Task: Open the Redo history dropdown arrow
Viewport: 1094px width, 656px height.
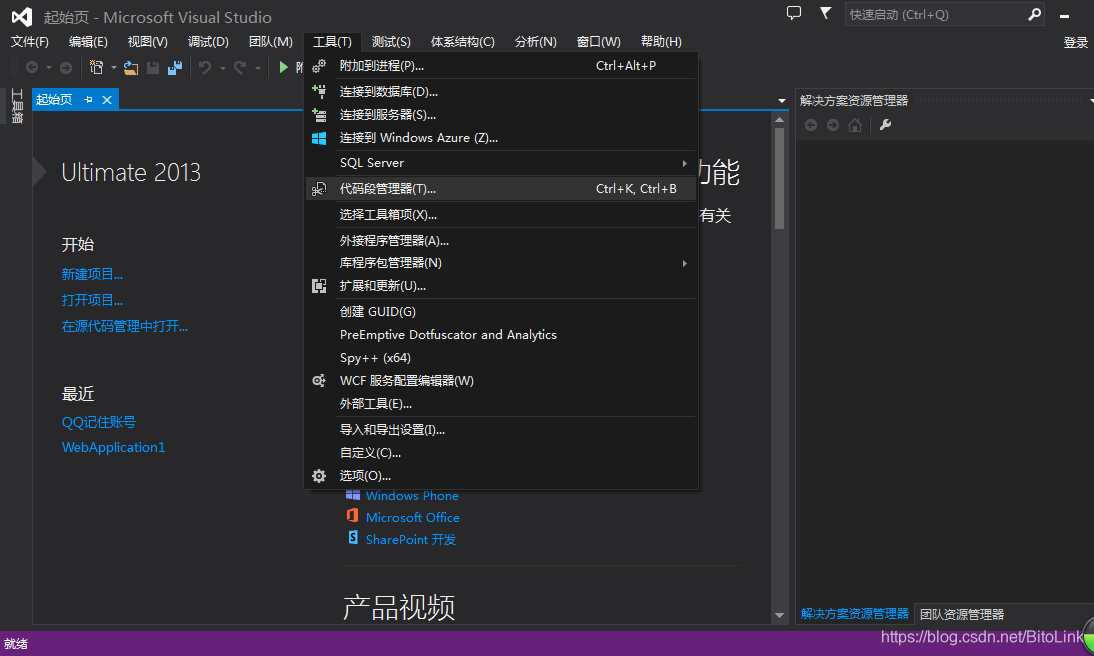Action: (x=257, y=68)
